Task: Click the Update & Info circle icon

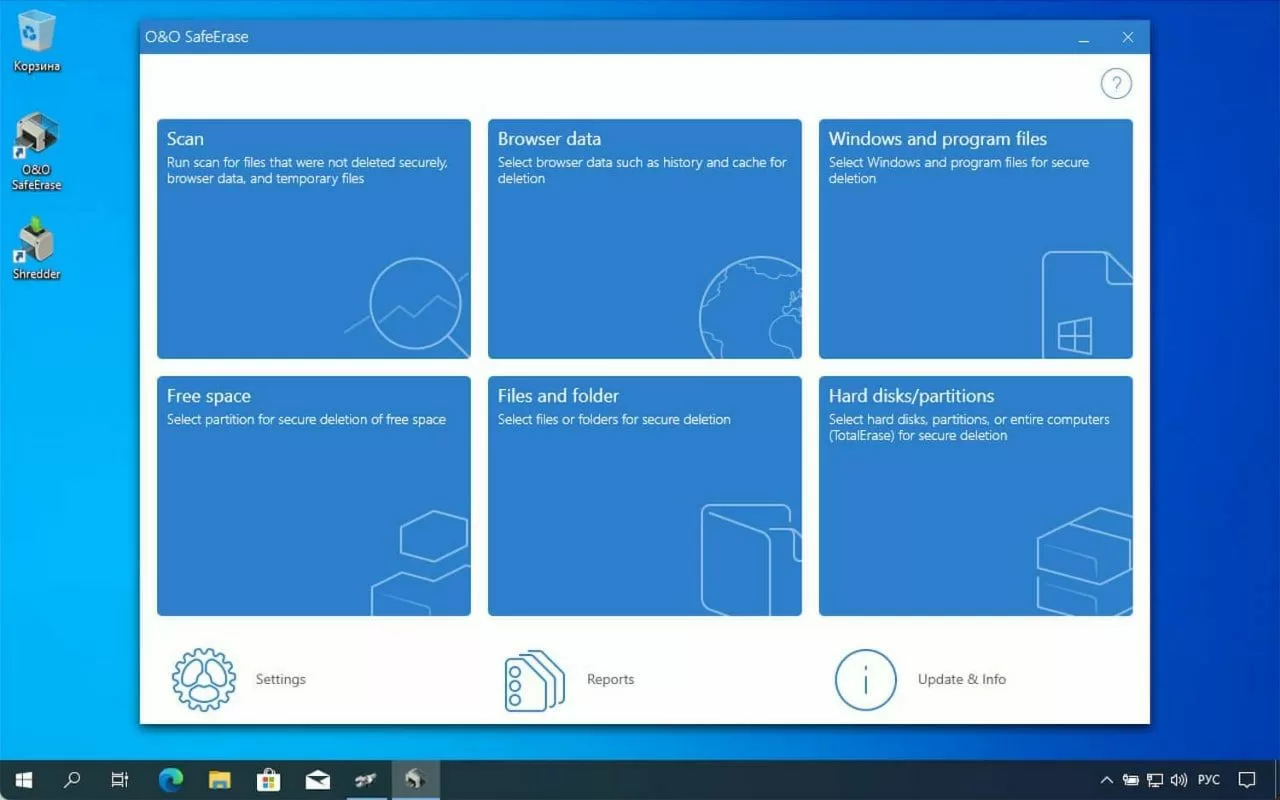Action: pos(865,680)
